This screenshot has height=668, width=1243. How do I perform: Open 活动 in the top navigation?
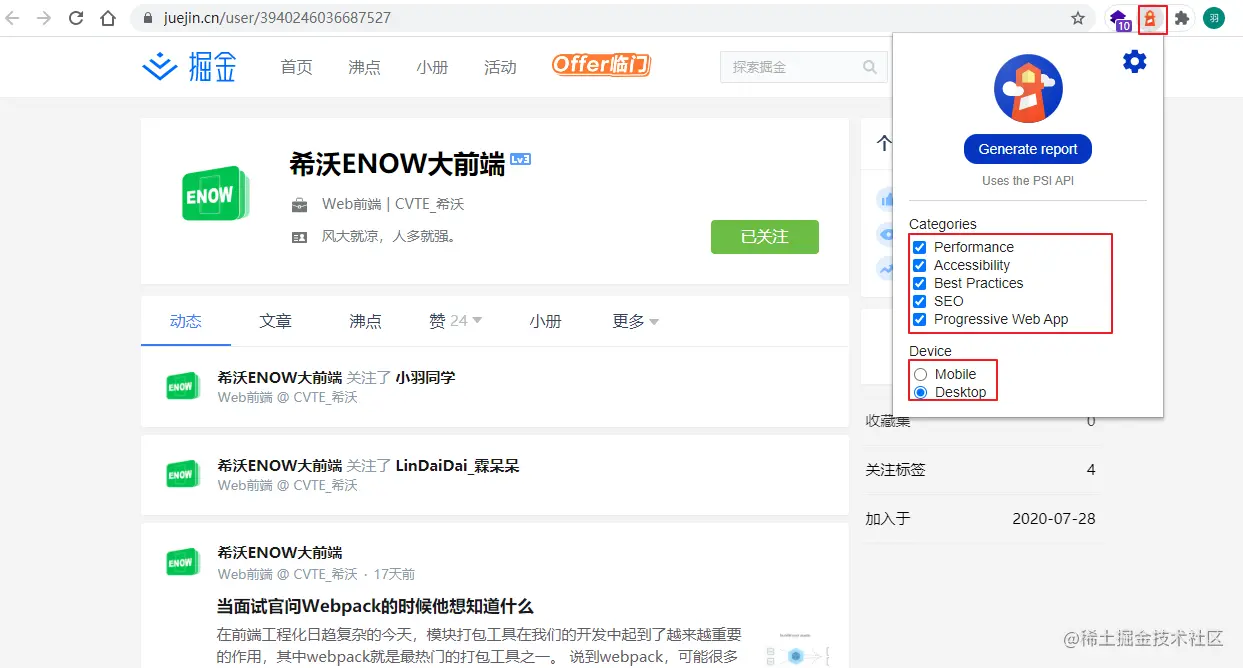tap(500, 67)
